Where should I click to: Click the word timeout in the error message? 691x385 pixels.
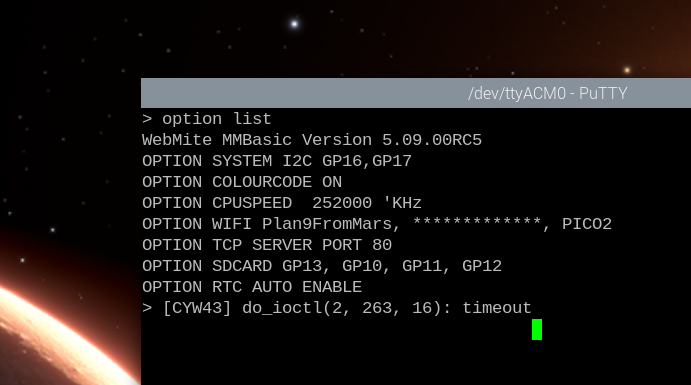497,308
